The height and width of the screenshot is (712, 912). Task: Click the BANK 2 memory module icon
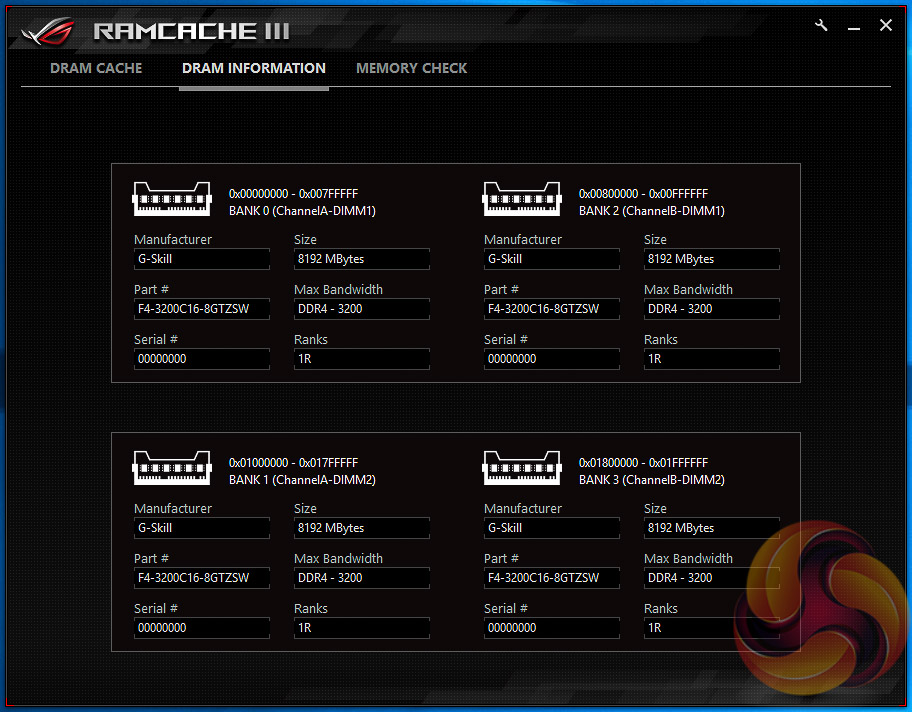coord(522,200)
